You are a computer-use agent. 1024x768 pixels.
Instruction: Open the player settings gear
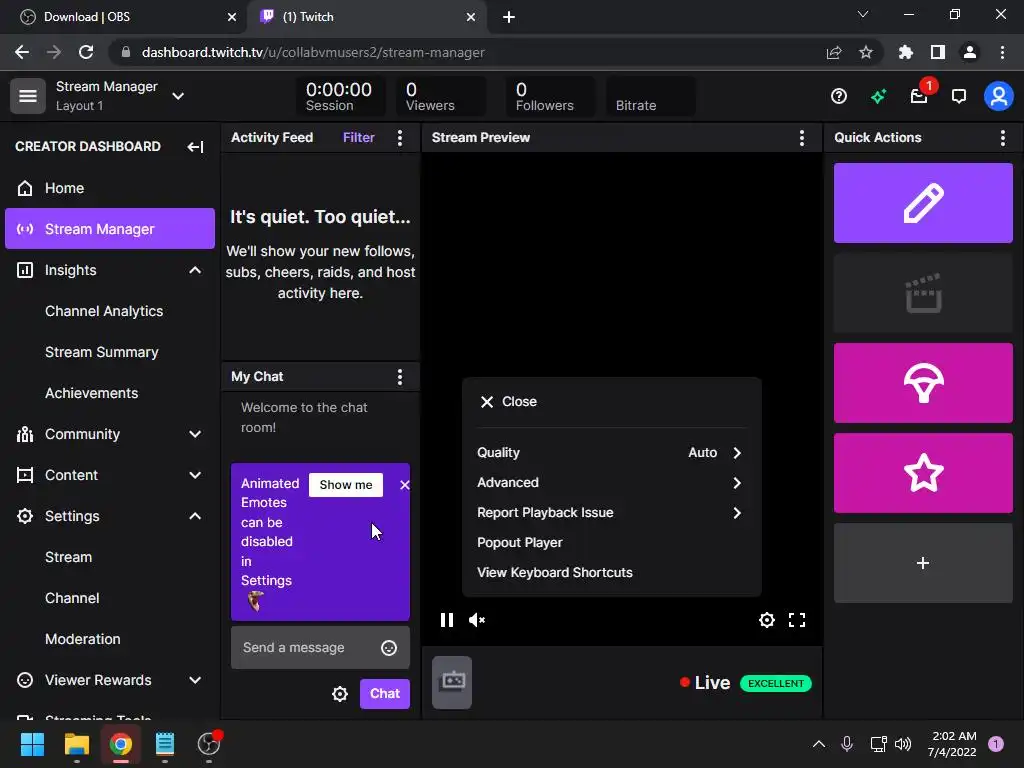[767, 620]
